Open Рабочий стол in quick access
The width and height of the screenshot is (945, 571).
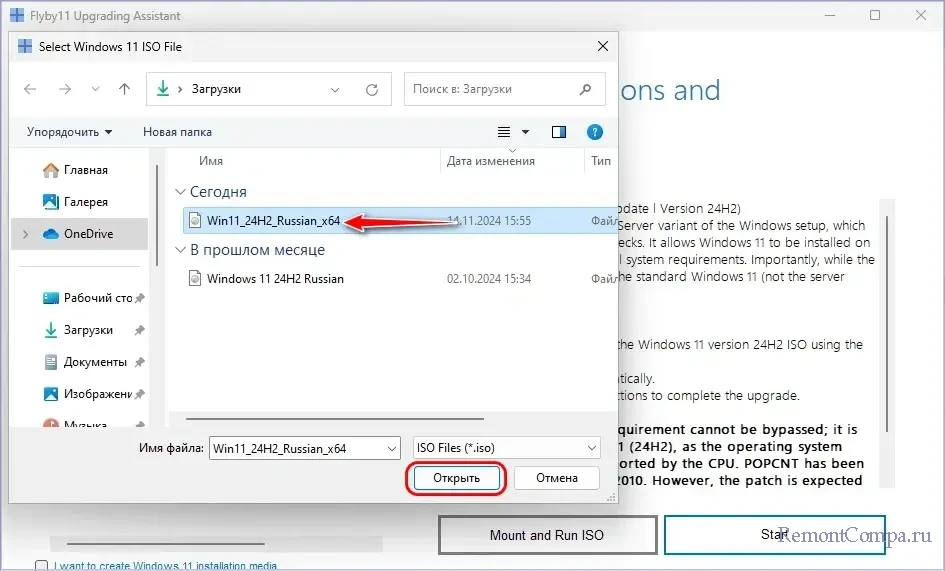(x=87, y=298)
